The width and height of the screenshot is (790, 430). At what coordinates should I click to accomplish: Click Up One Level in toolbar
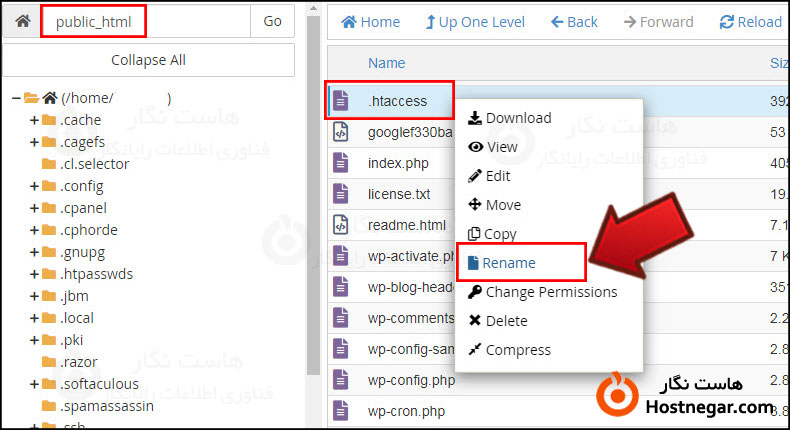pyautogui.click(x=475, y=22)
